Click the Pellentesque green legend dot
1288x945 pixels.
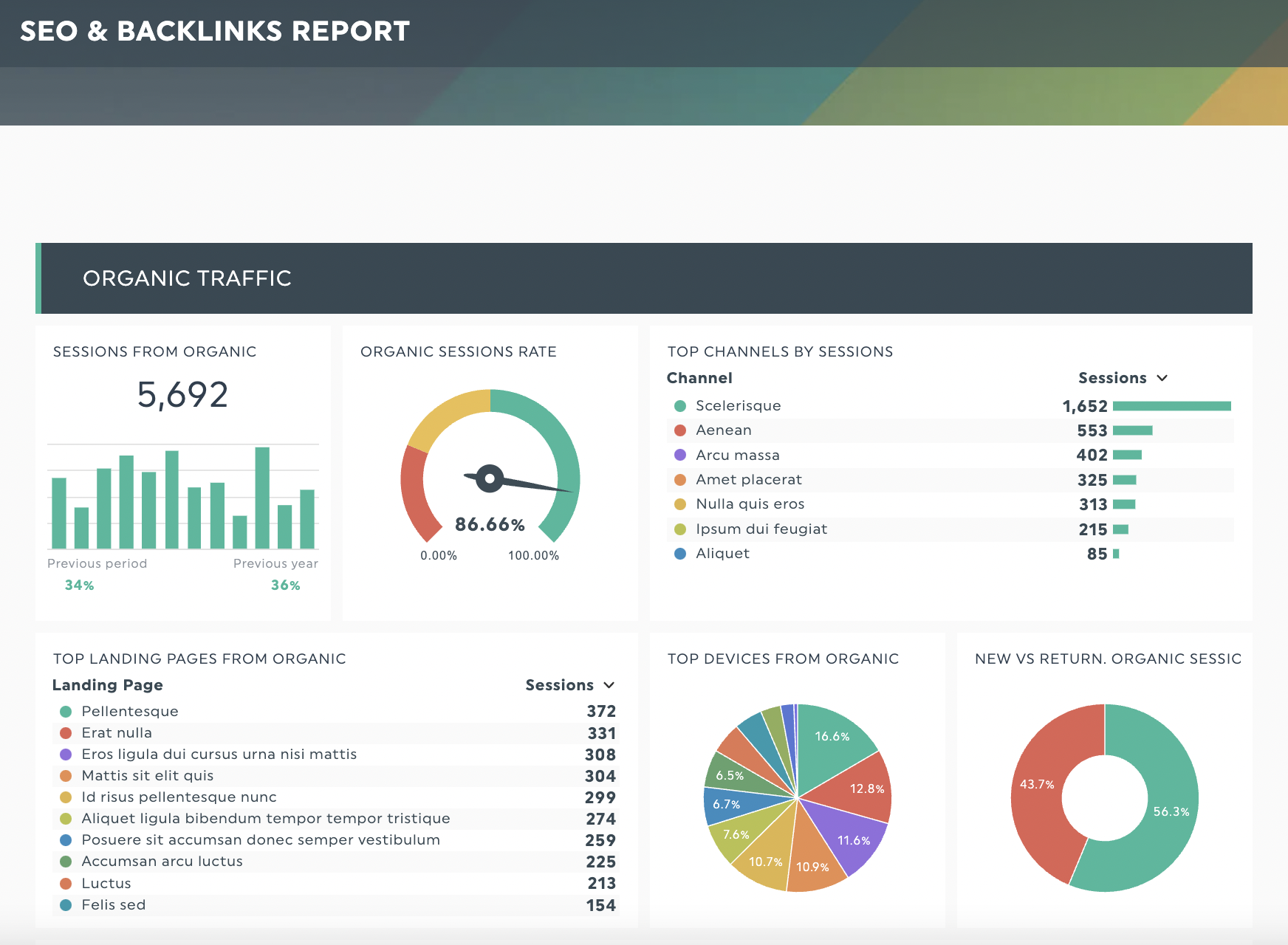point(66,712)
